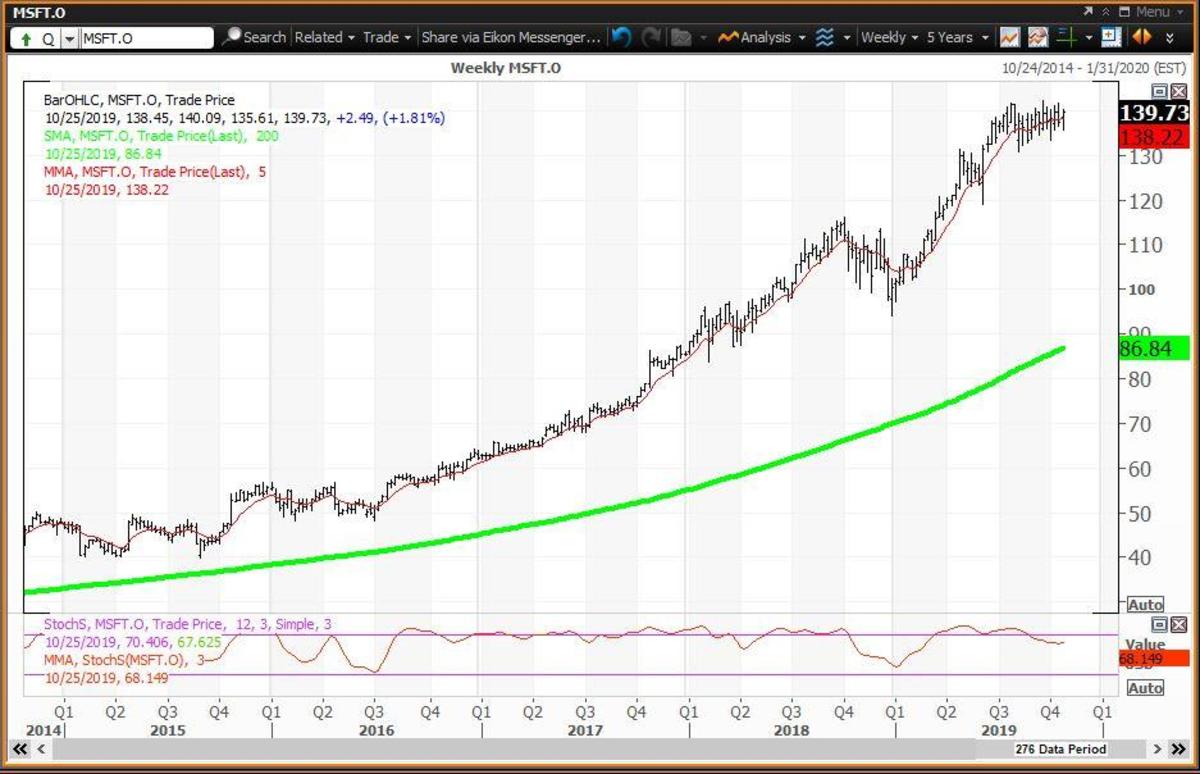Click the crosshair cursor tool icon
Screen dimensions: 1200x774
pos(1067,37)
